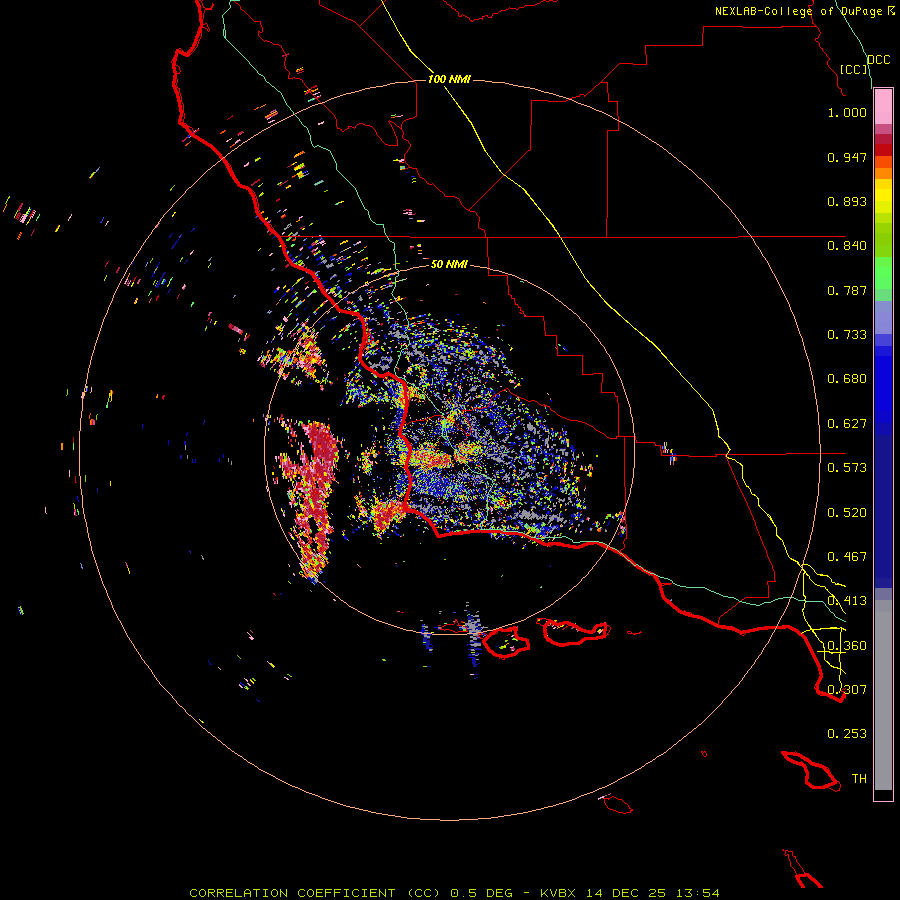Pick the bright green segment of the color bar
Viewport: 900px width, 900px height.
(883, 273)
